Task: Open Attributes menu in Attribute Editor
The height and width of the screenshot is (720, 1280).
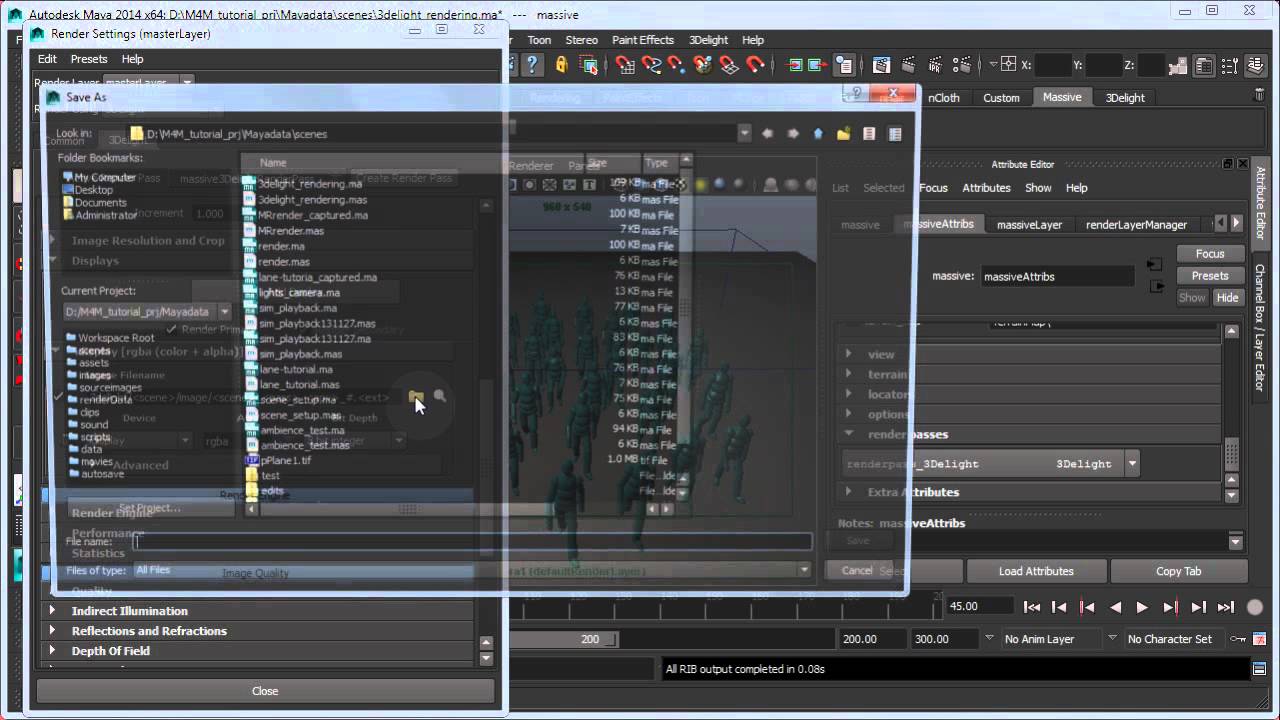Action: point(986,188)
